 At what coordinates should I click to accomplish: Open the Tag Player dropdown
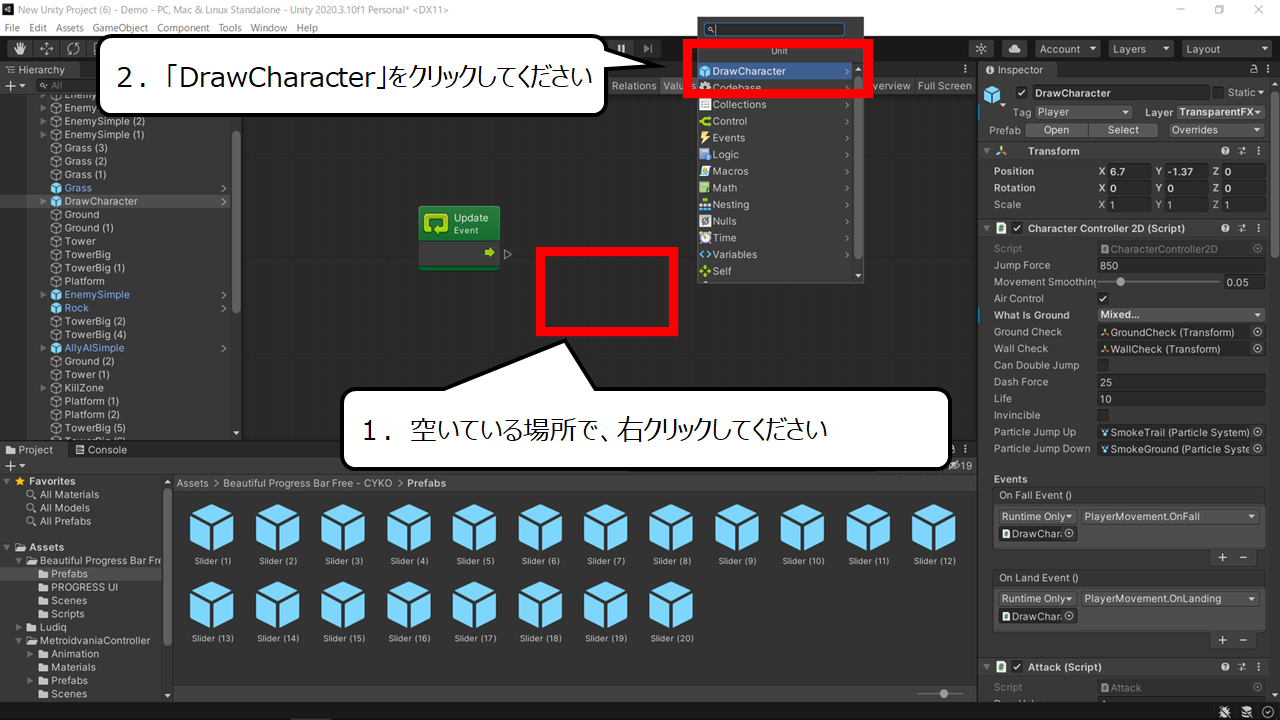click(1084, 112)
